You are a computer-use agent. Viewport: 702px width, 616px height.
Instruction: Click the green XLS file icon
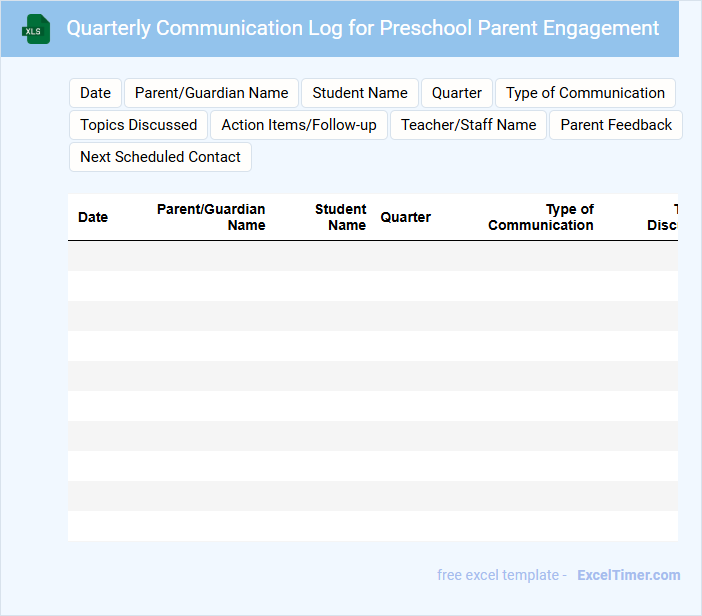coord(37,29)
